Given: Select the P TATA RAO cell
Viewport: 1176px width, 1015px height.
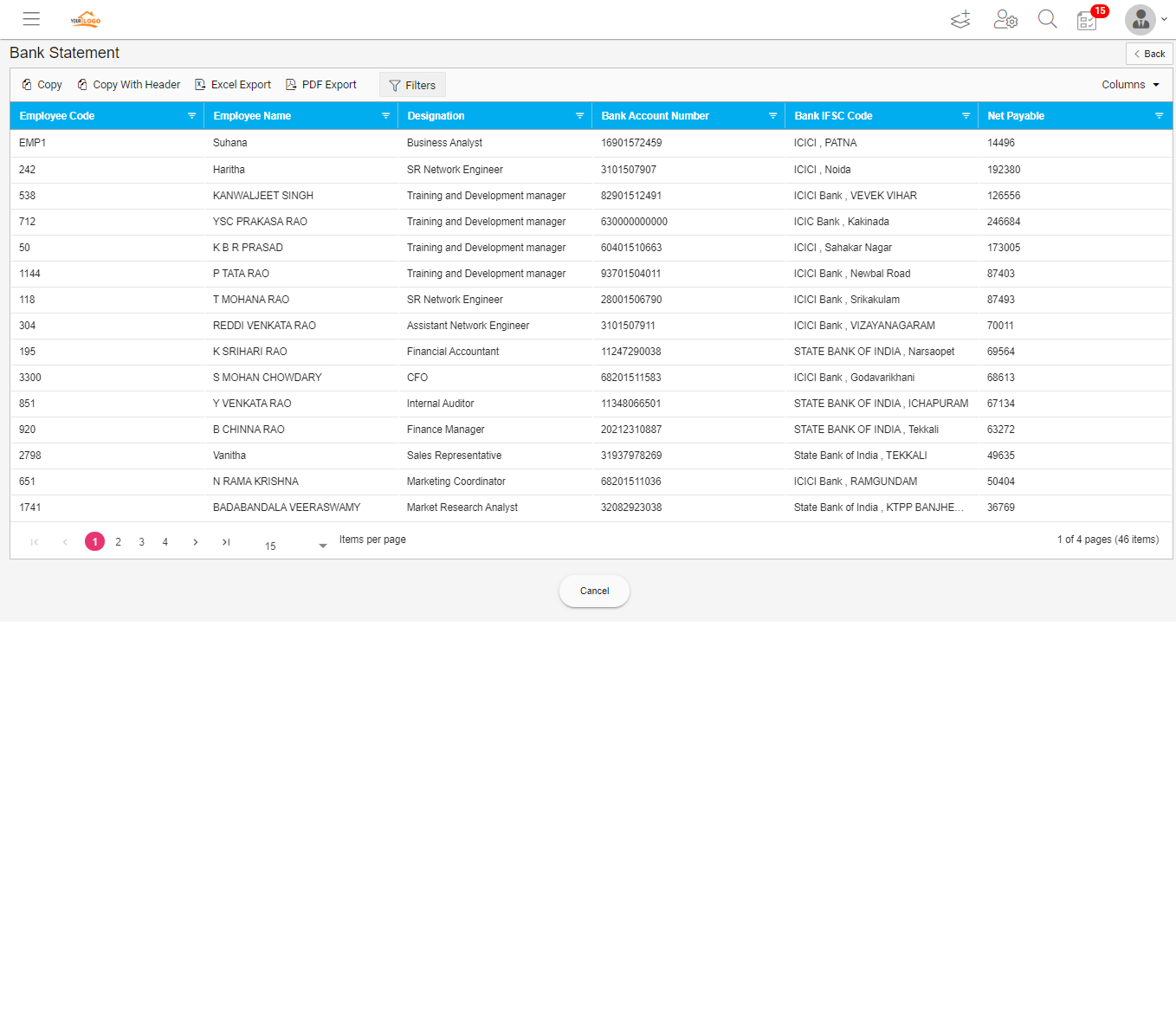Looking at the screenshot, I should click(241, 274).
